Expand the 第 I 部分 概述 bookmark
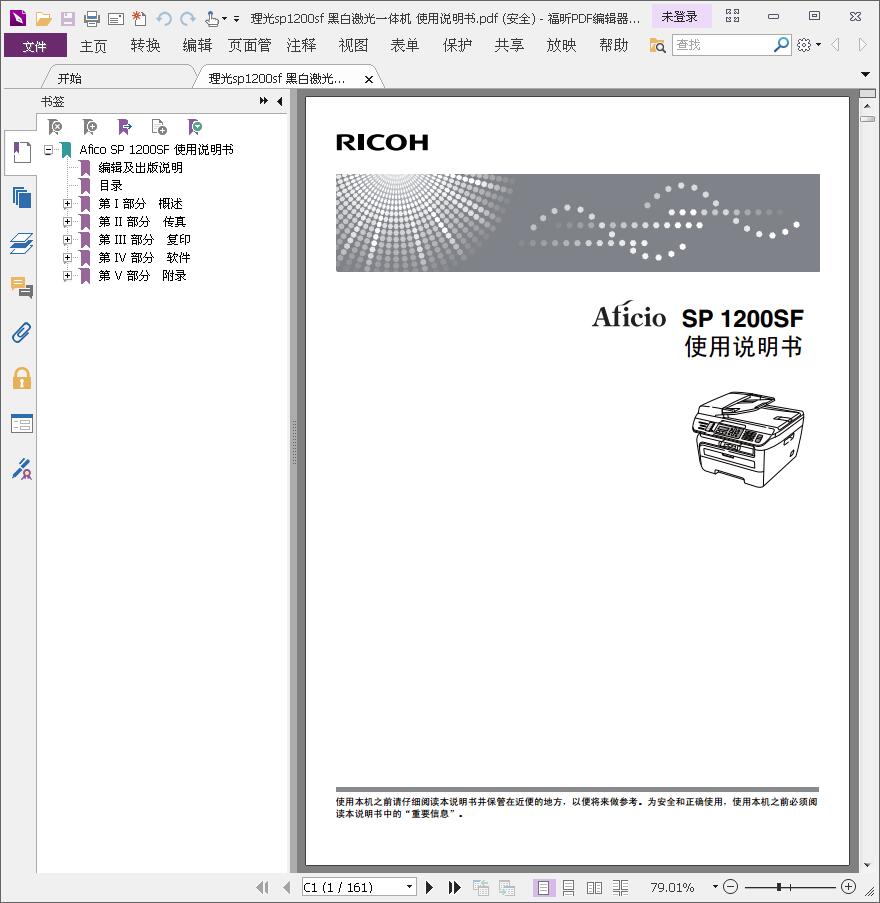 (67, 203)
